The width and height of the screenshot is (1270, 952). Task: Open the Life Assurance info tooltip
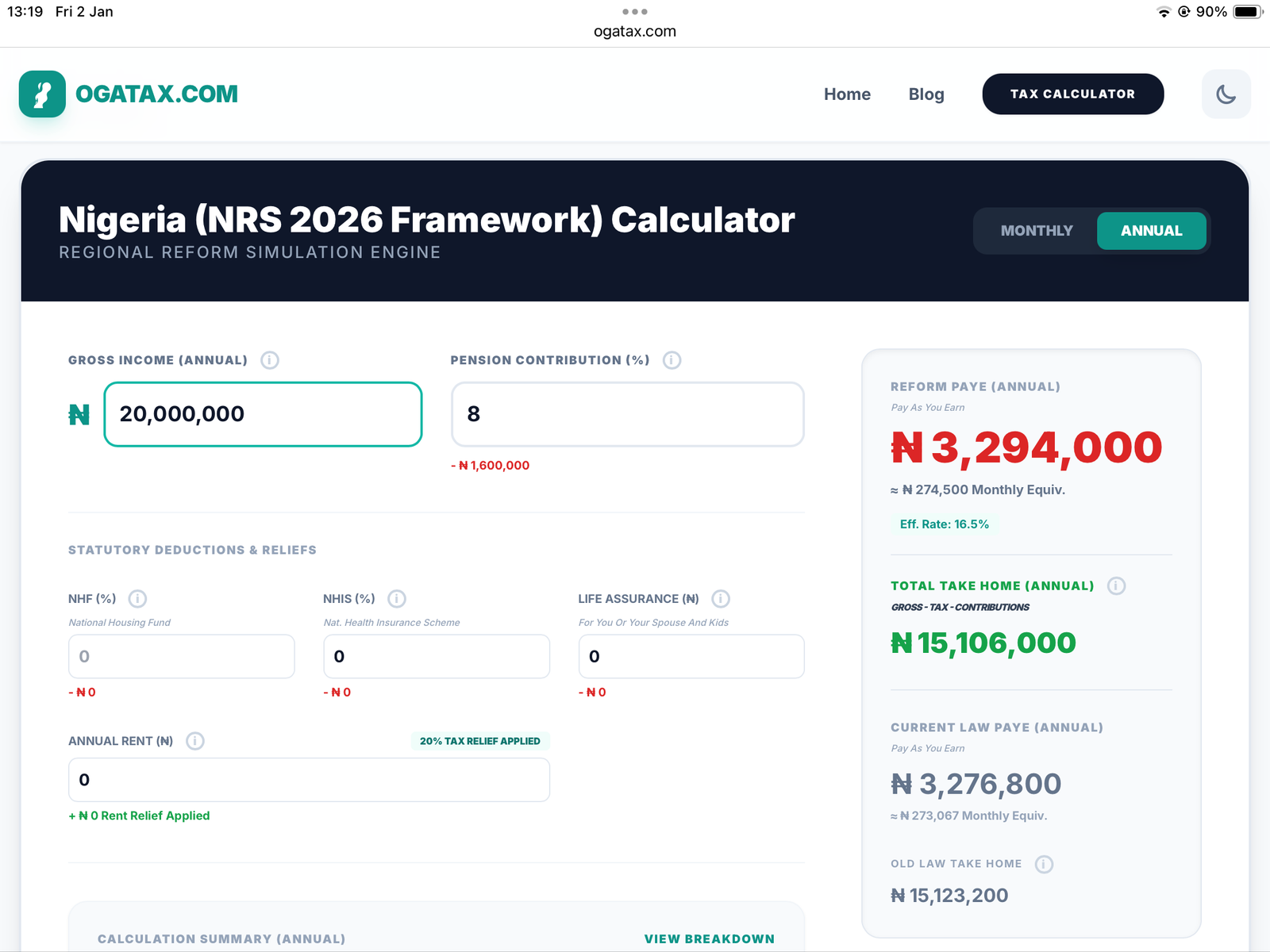pos(721,599)
